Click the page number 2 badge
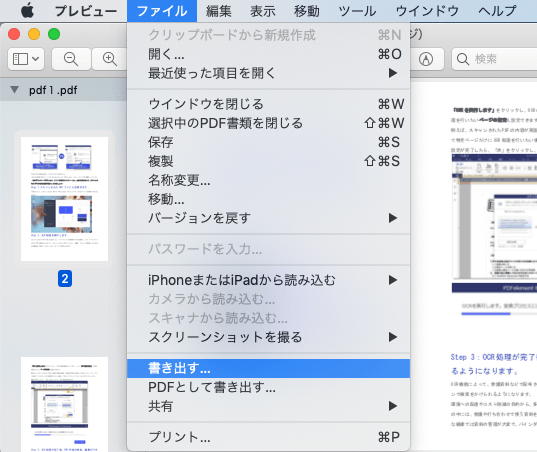Screen dimensions: 537x452 click(65, 278)
